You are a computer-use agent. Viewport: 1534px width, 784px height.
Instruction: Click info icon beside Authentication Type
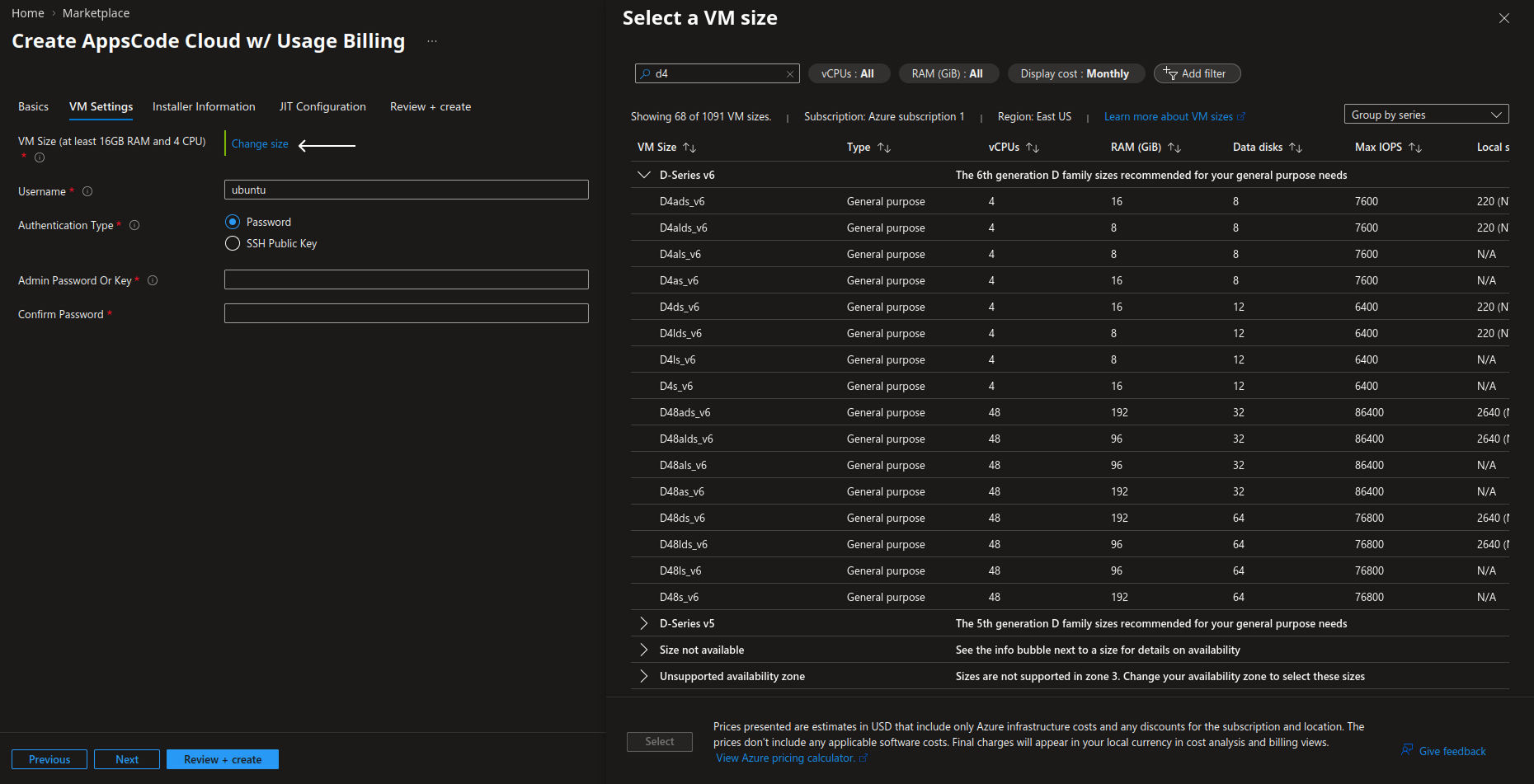(x=134, y=225)
